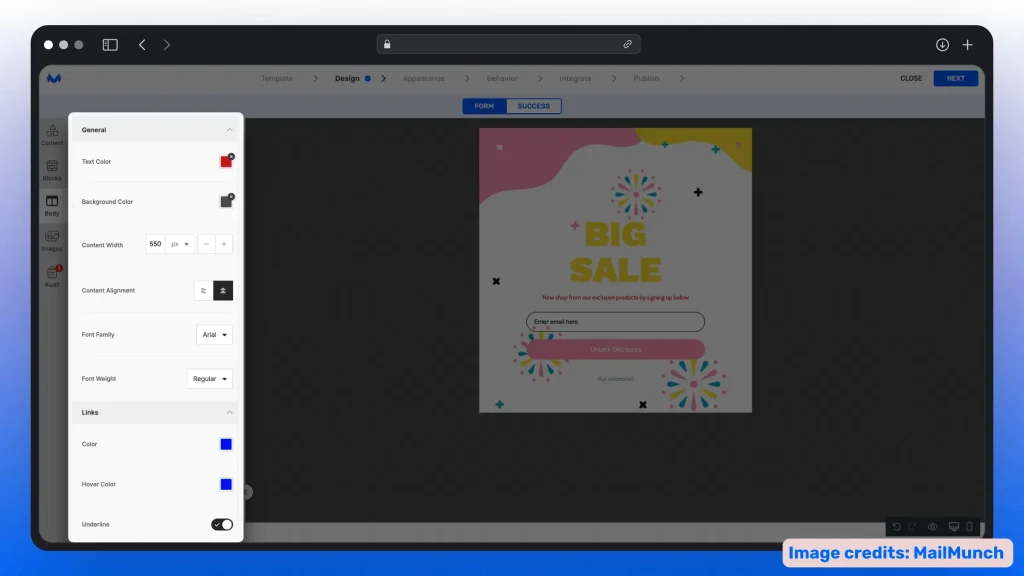Open the Font Family dropdown showing Arial
The image size is (1024, 576).
[214, 334]
